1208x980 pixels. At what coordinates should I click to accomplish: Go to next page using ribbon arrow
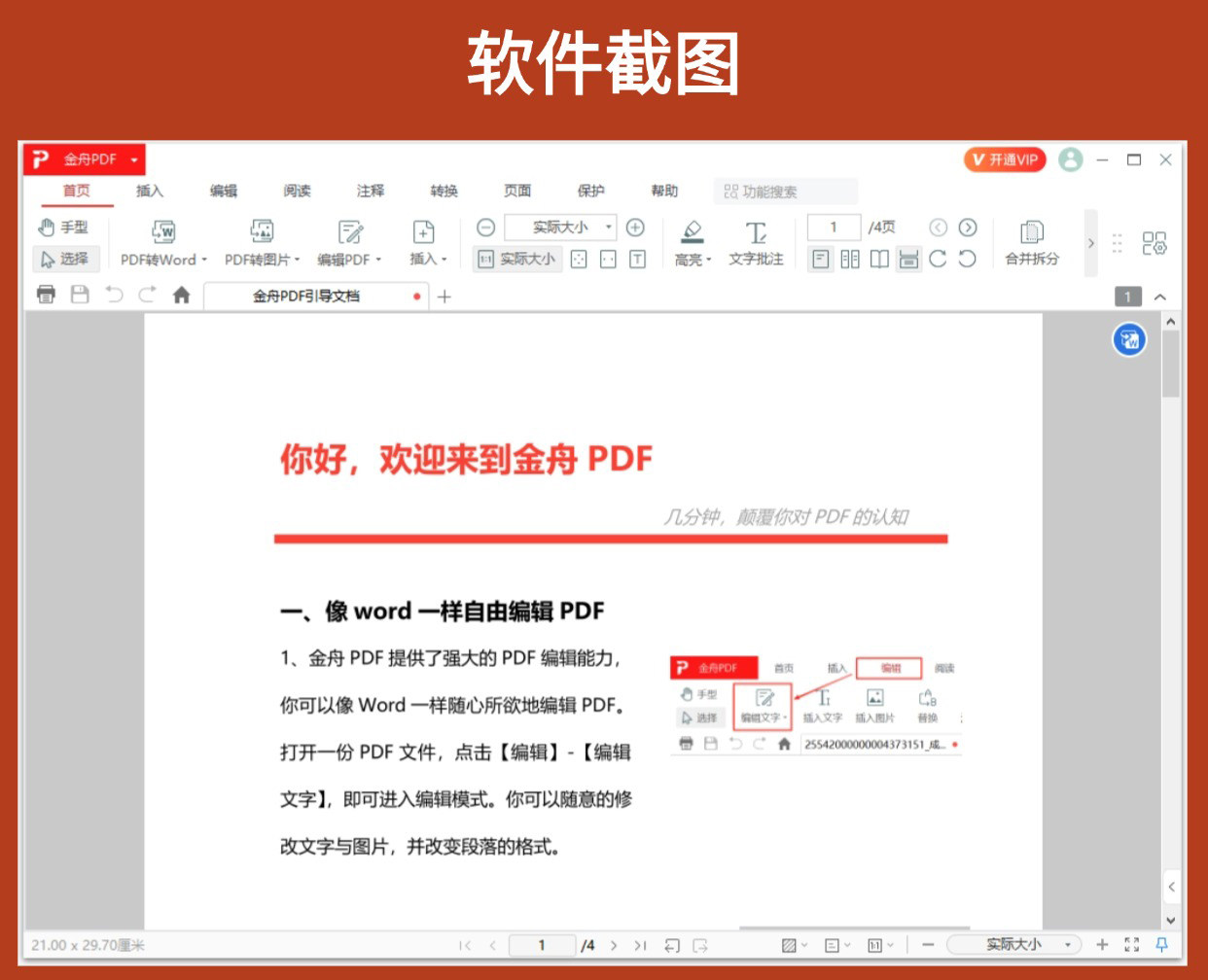(967, 227)
